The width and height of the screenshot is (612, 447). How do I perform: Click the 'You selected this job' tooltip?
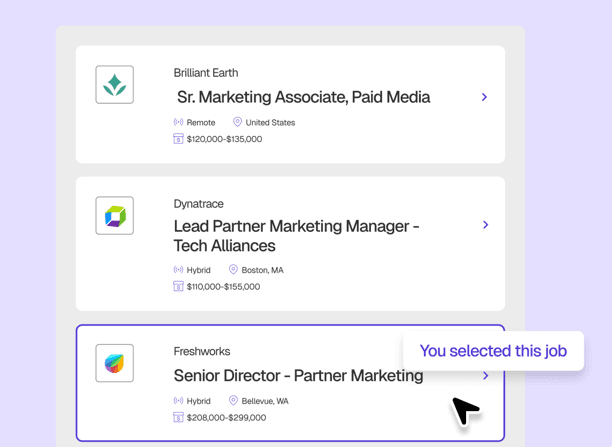click(x=493, y=351)
